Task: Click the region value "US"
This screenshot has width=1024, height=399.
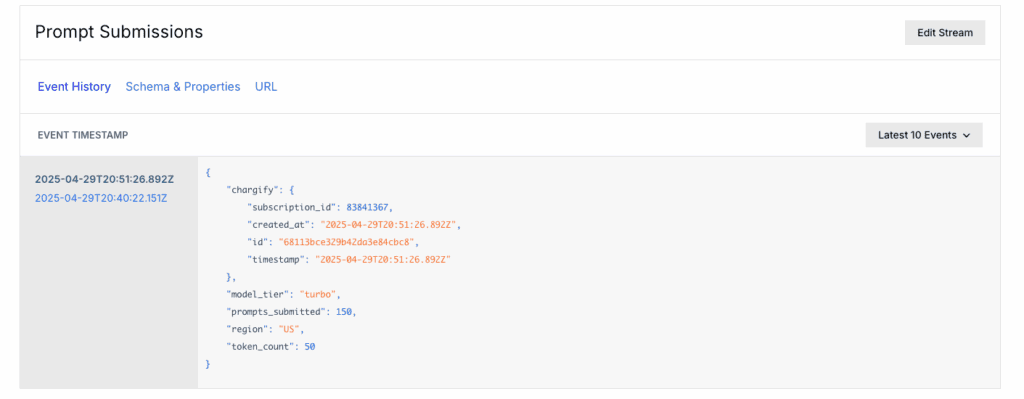Action: 289,329
